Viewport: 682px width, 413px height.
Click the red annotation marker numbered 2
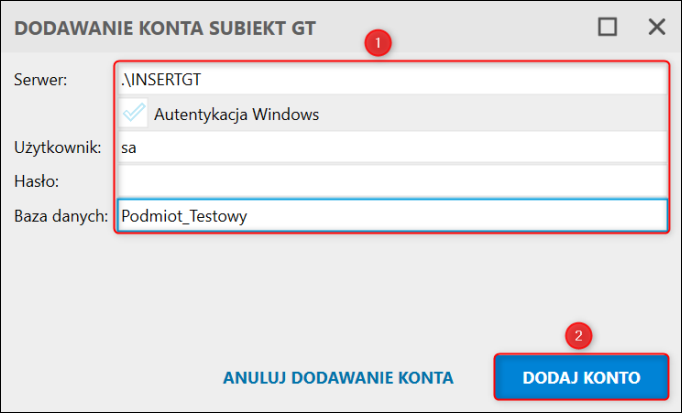point(578,336)
